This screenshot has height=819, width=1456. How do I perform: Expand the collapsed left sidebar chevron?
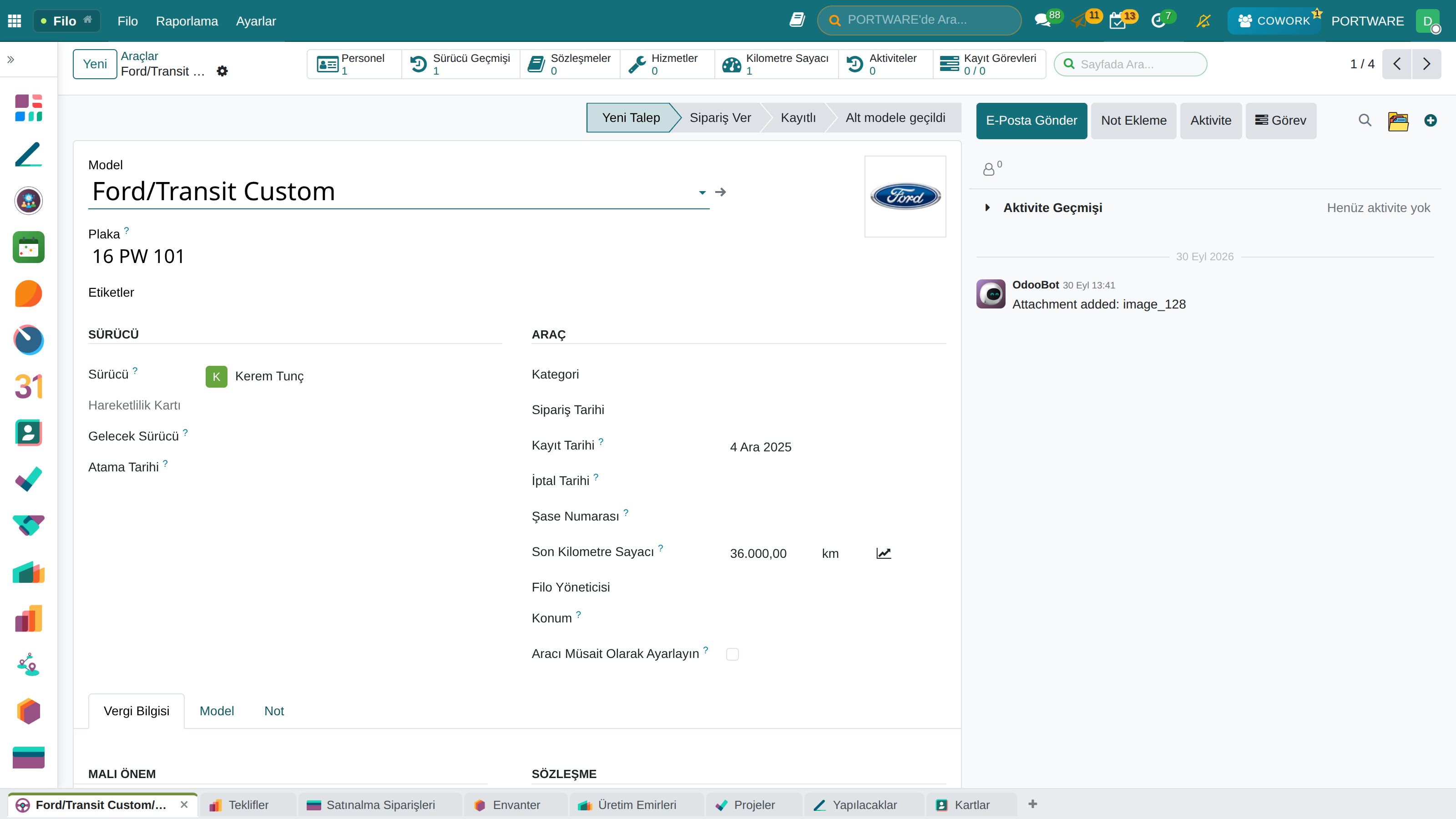click(11, 59)
